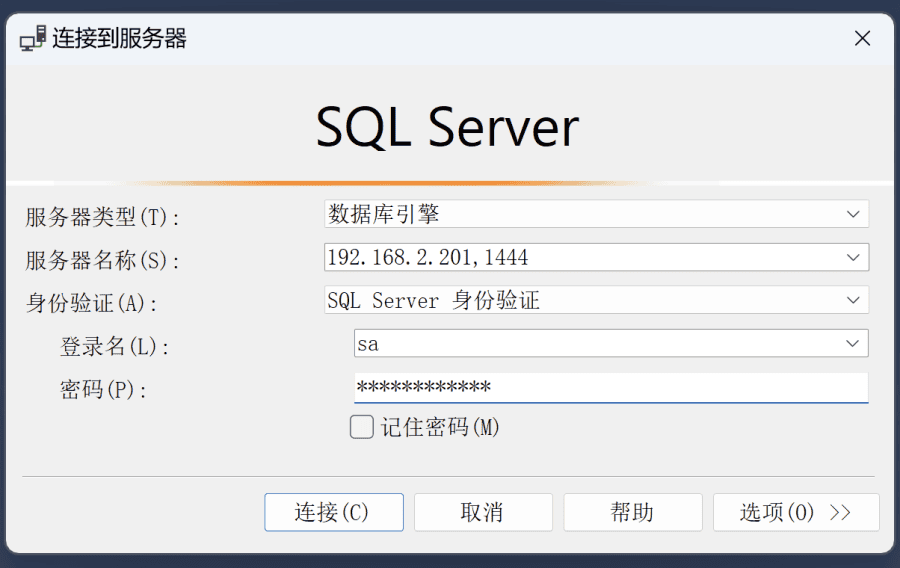
Task: Close the 连接到服务器 dialog
Action: pos(862,38)
